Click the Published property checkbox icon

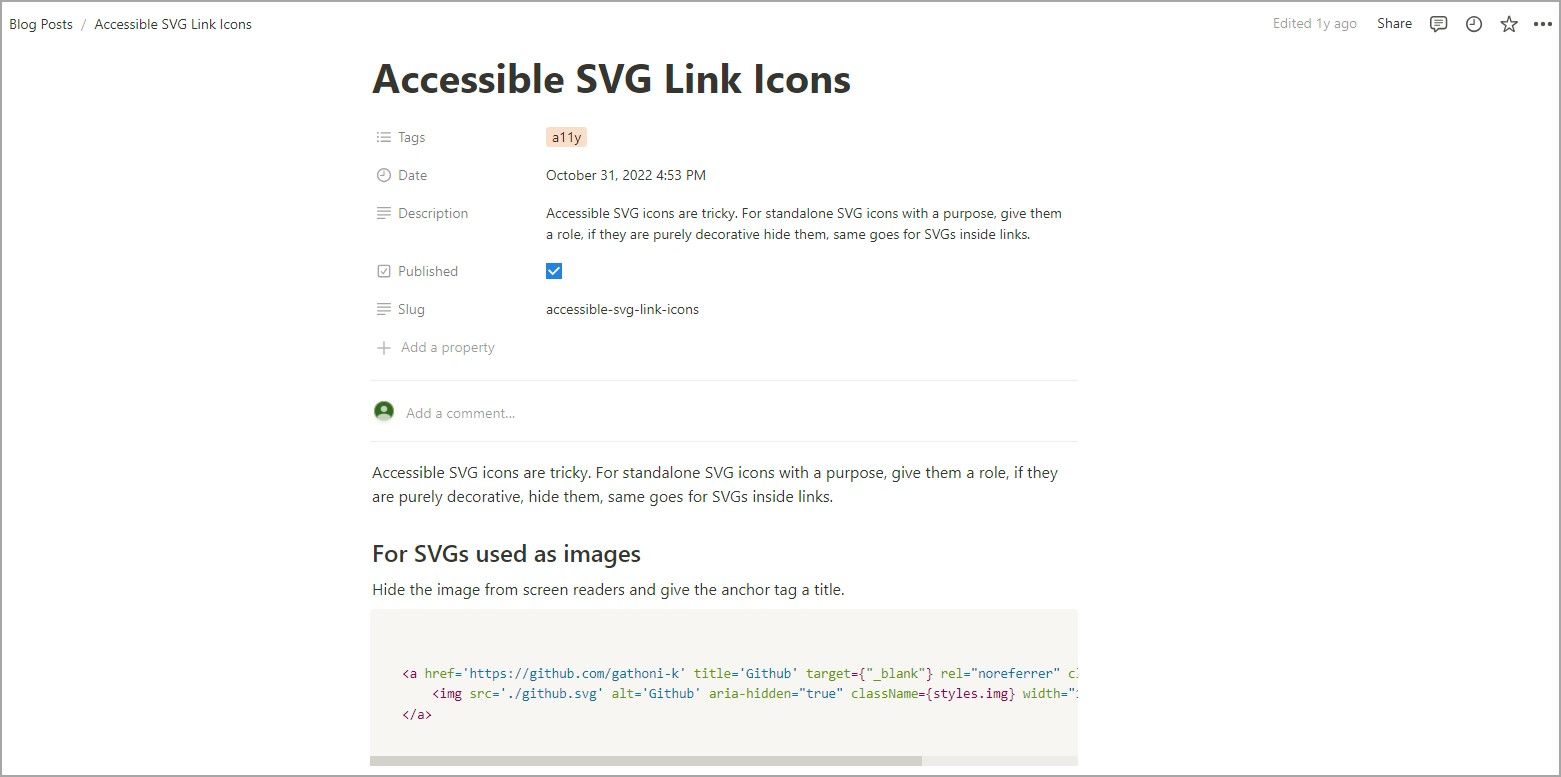coord(384,271)
